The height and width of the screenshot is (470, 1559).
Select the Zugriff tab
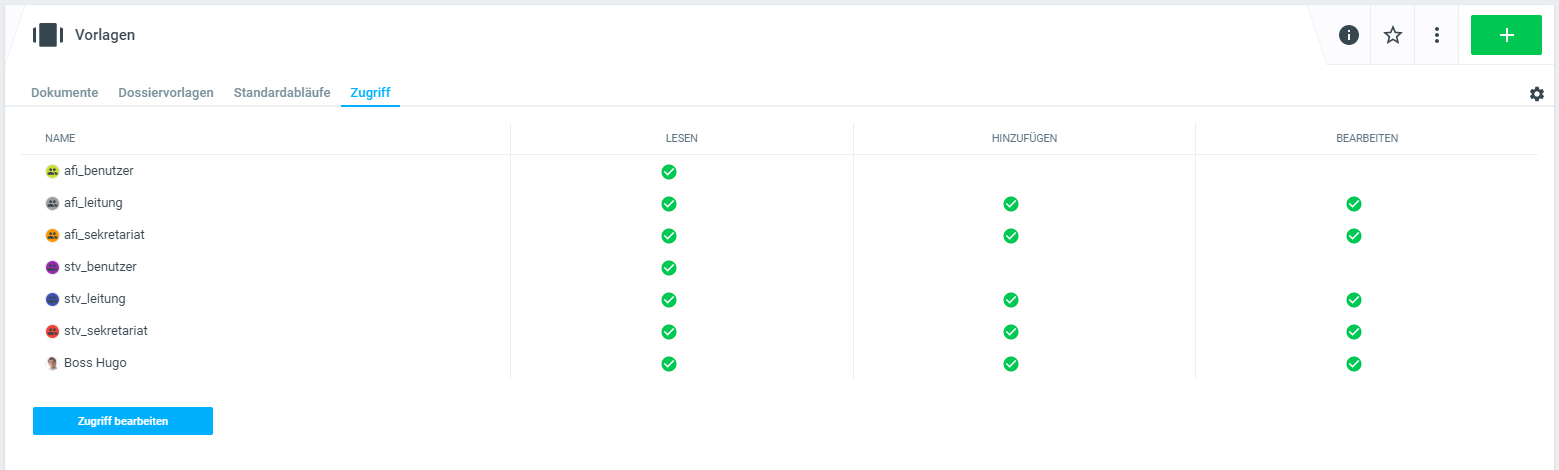point(370,93)
